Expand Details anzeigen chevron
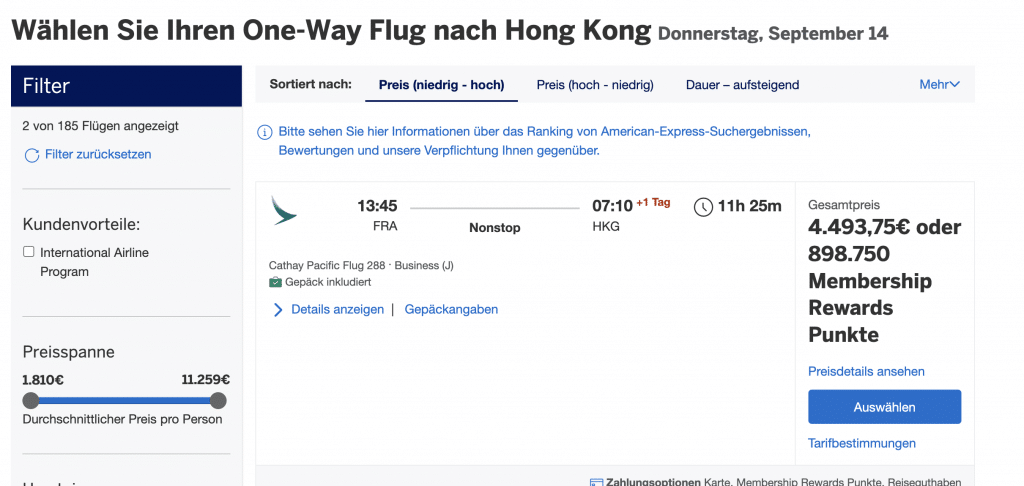Viewport: 1024px width, 486px height. (x=278, y=310)
